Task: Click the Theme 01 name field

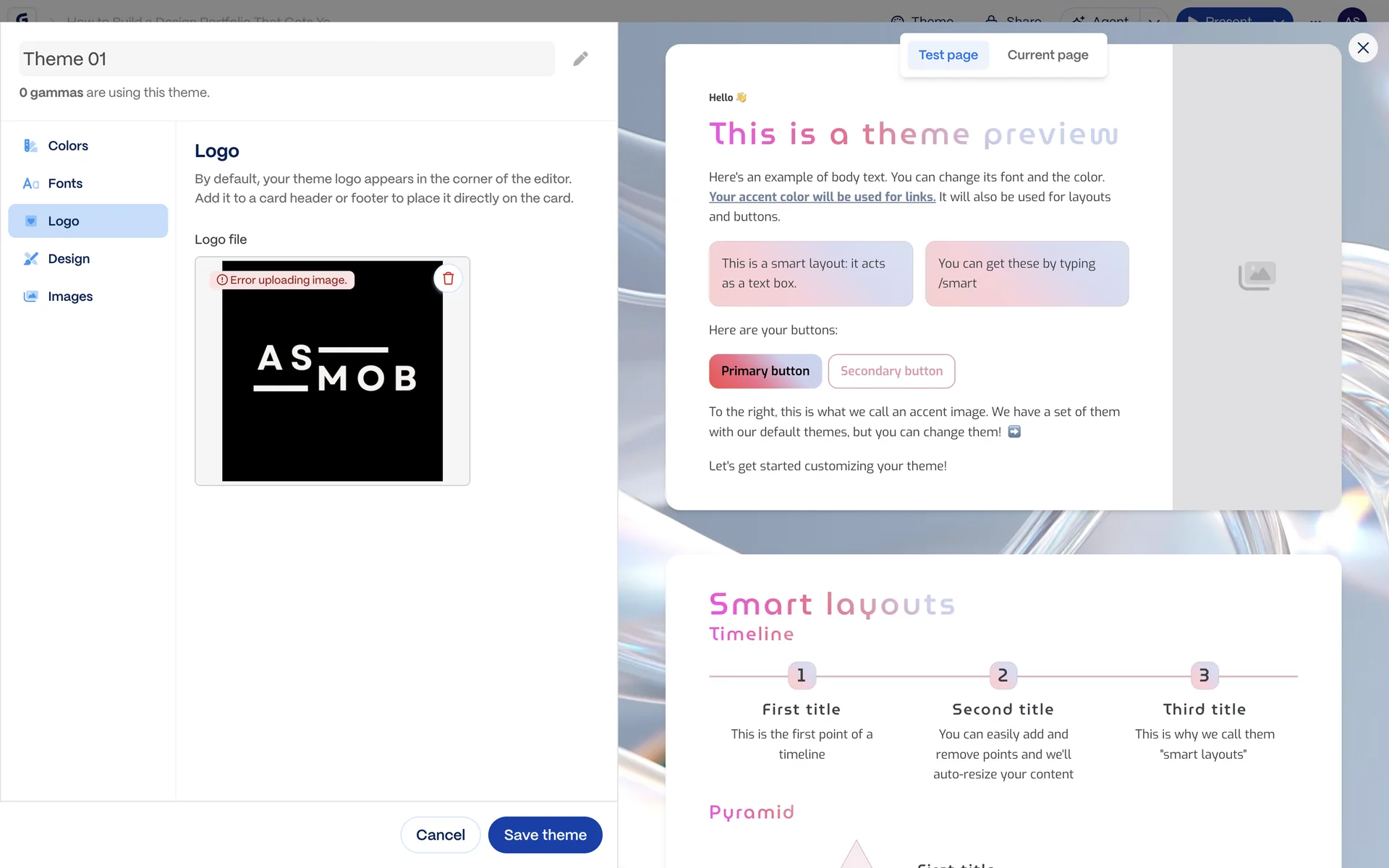Action: 286,59
